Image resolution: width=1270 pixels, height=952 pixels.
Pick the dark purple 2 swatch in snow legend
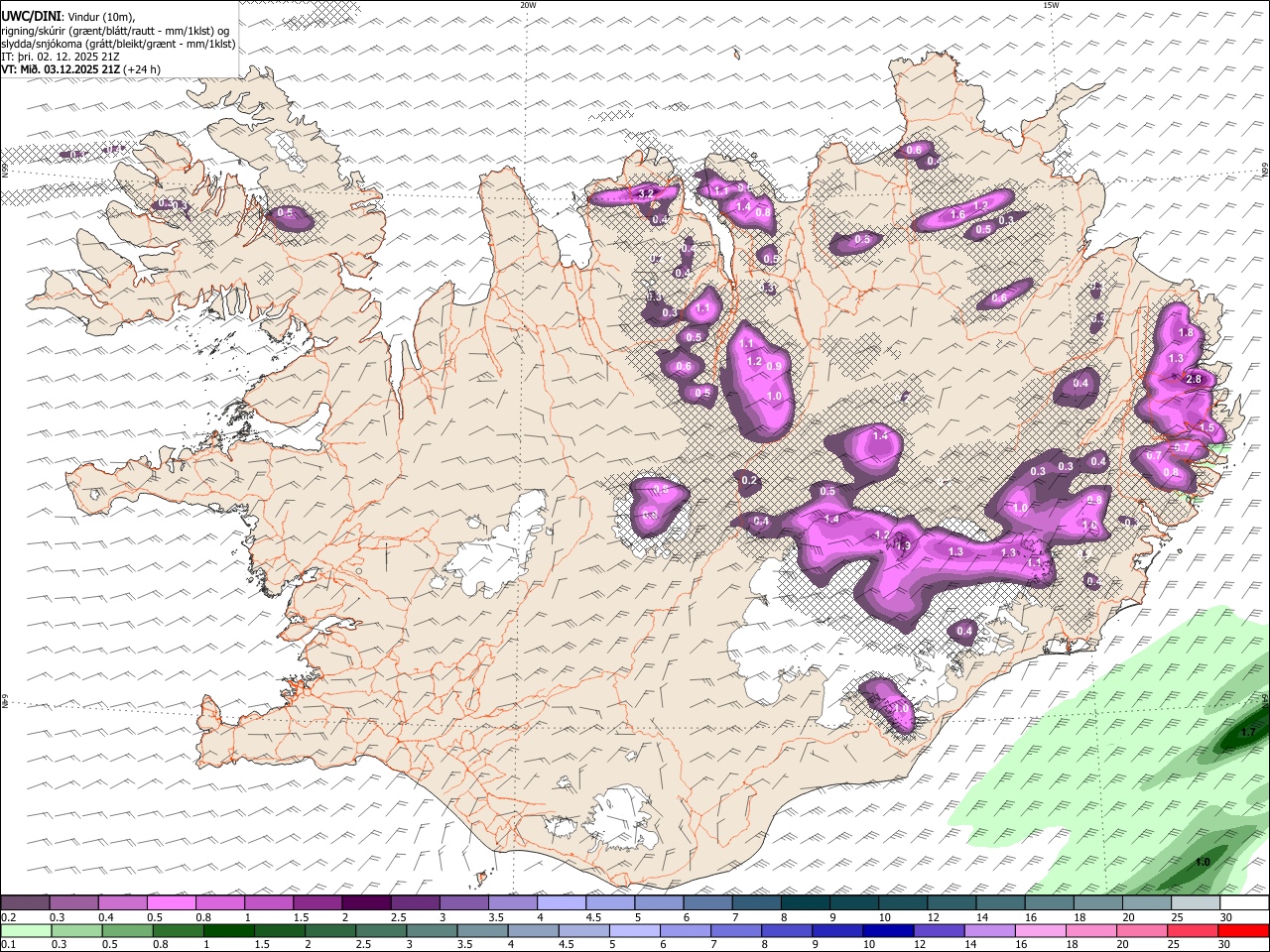point(366,902)
